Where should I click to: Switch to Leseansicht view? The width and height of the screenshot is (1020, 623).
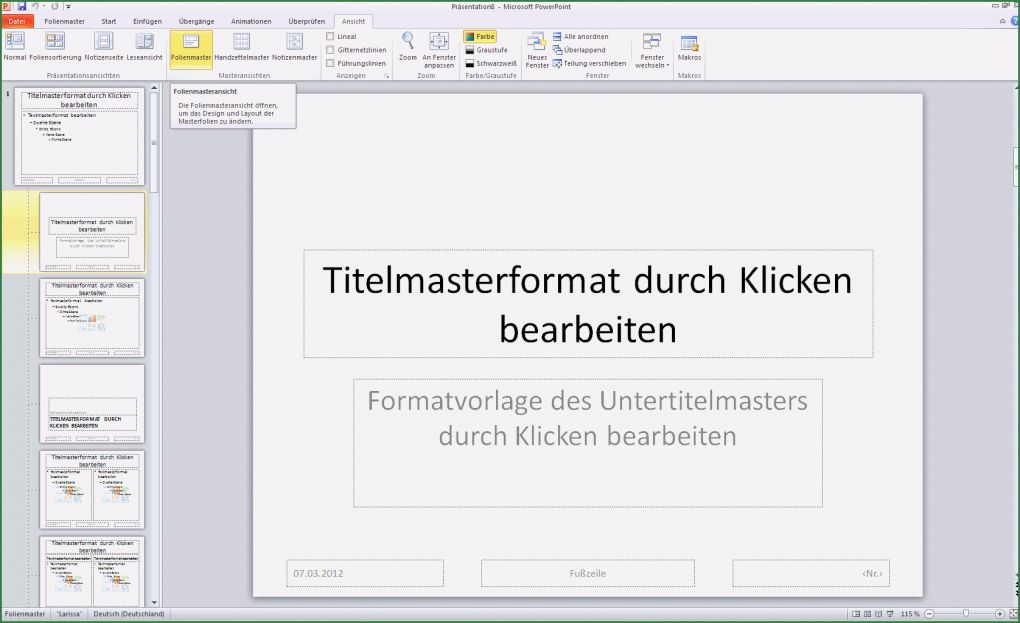pos(144,47)
